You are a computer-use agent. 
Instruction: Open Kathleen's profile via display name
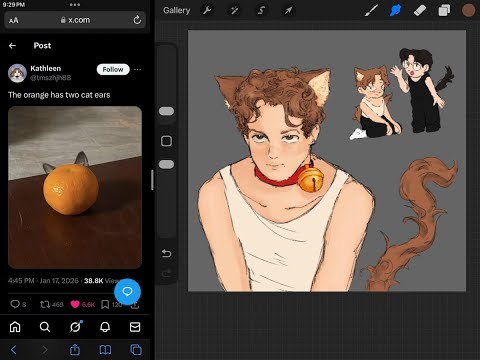[46, 68]
